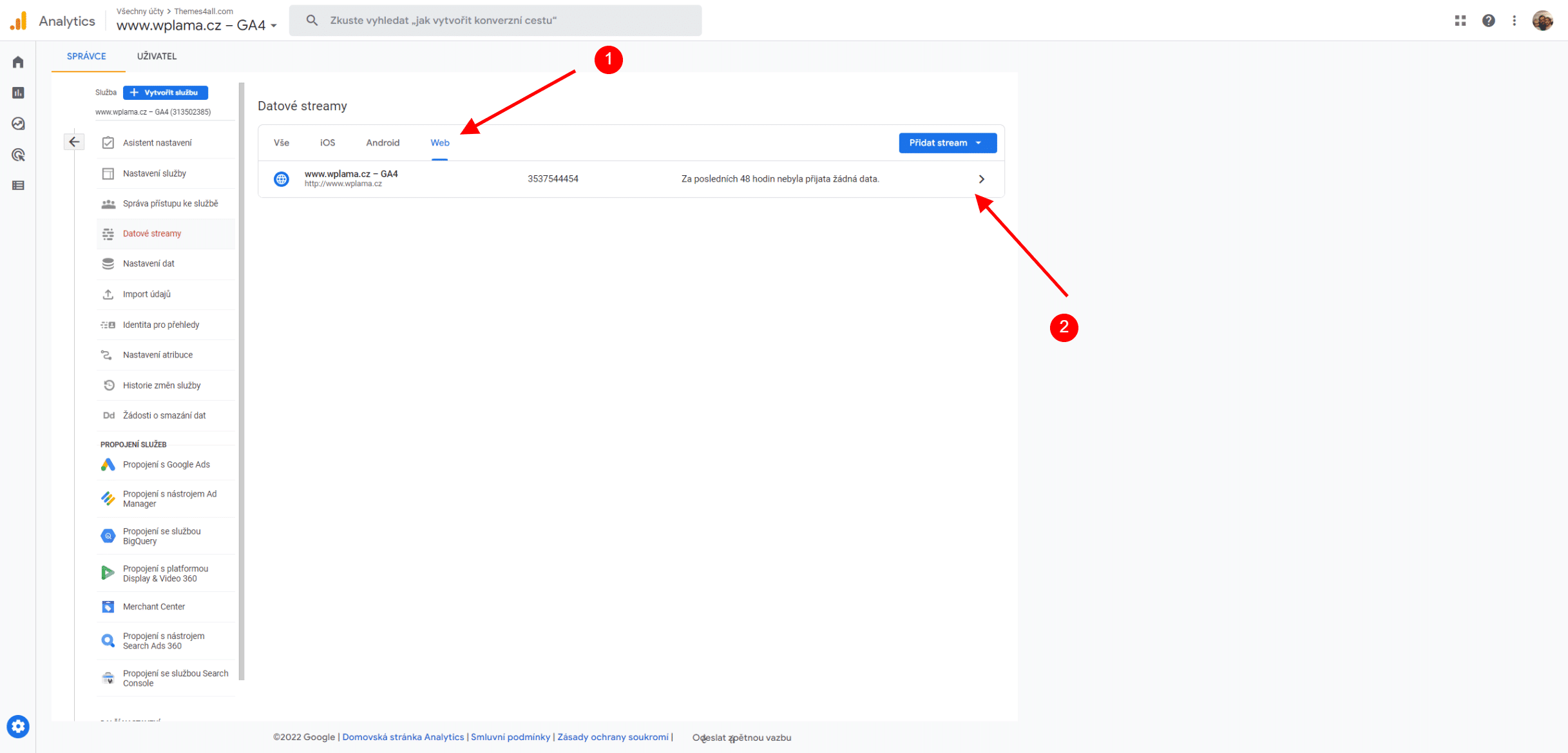
Task: Click the Nastavení služby window icon
Action: coord(108,174)
